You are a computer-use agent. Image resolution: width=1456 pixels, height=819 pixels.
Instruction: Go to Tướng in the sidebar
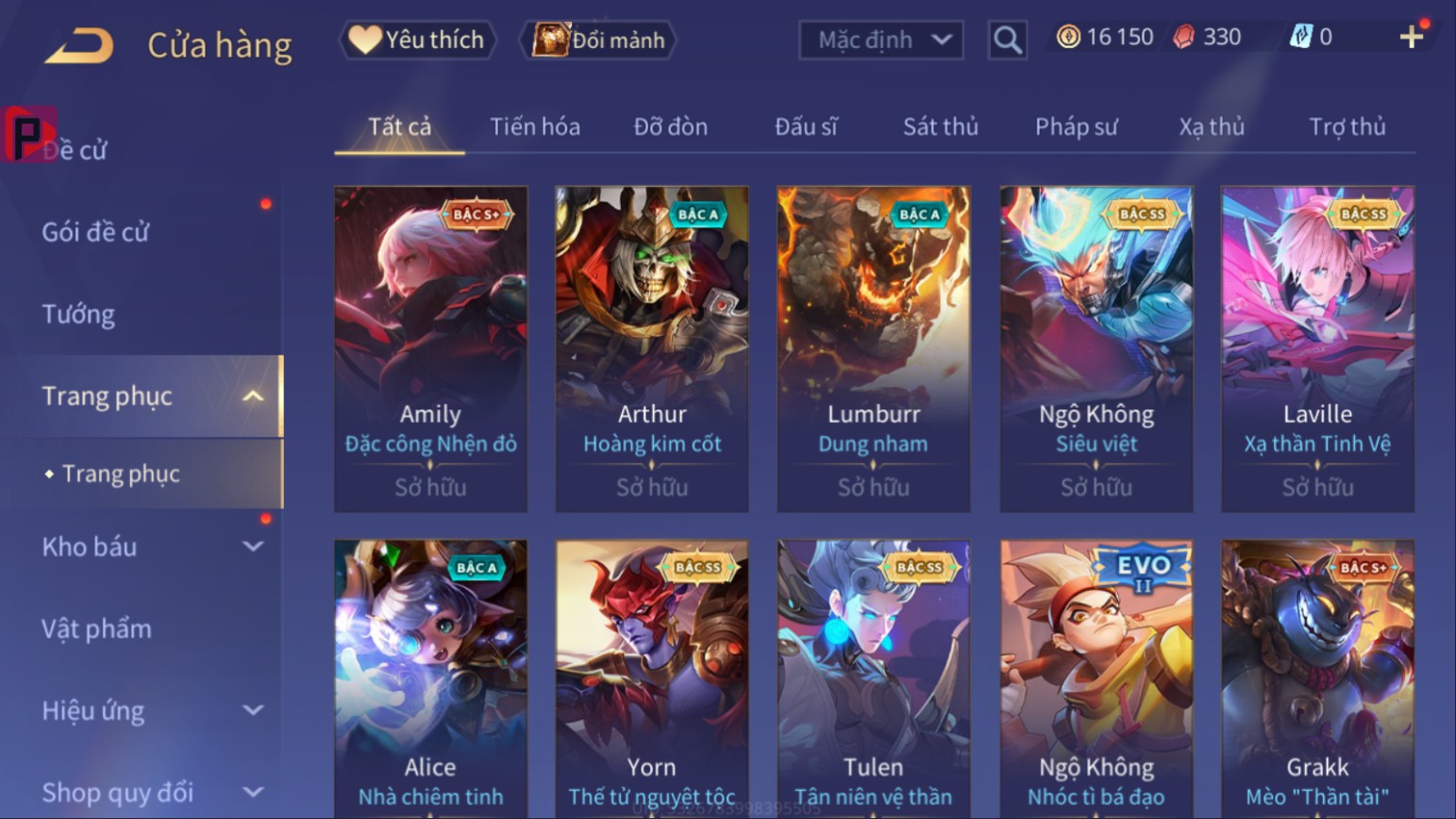[x=78, y=314]
